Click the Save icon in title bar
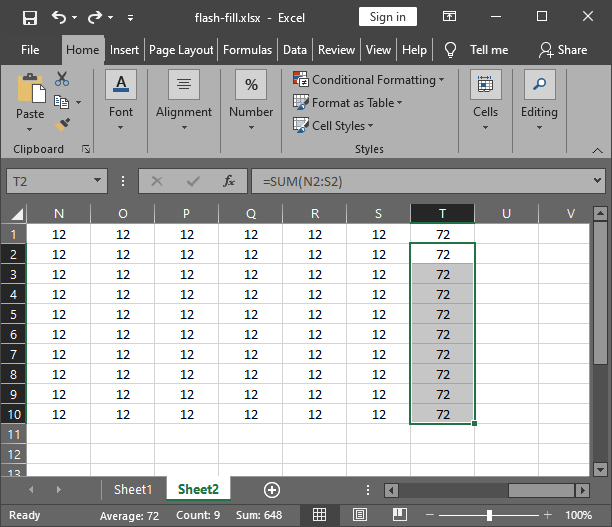The image size is (612, 527). (30, 18)
